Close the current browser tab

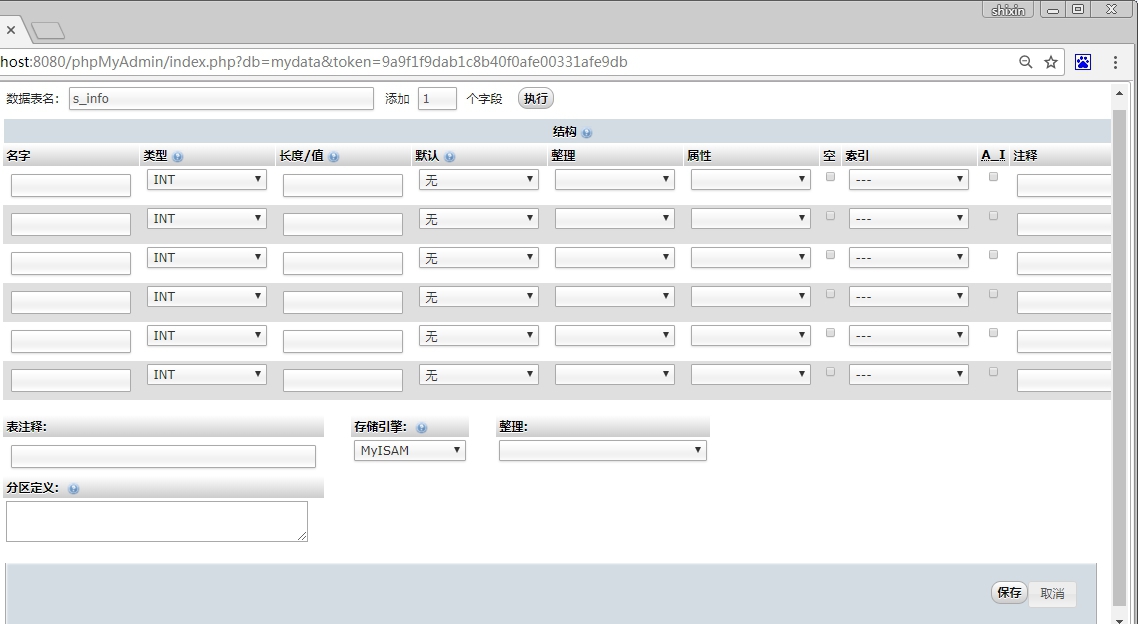tap(11, 30)
